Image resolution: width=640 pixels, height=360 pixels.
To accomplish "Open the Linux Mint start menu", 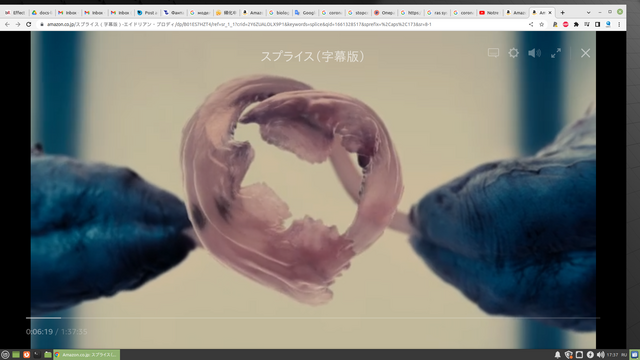I will (5, 355).
